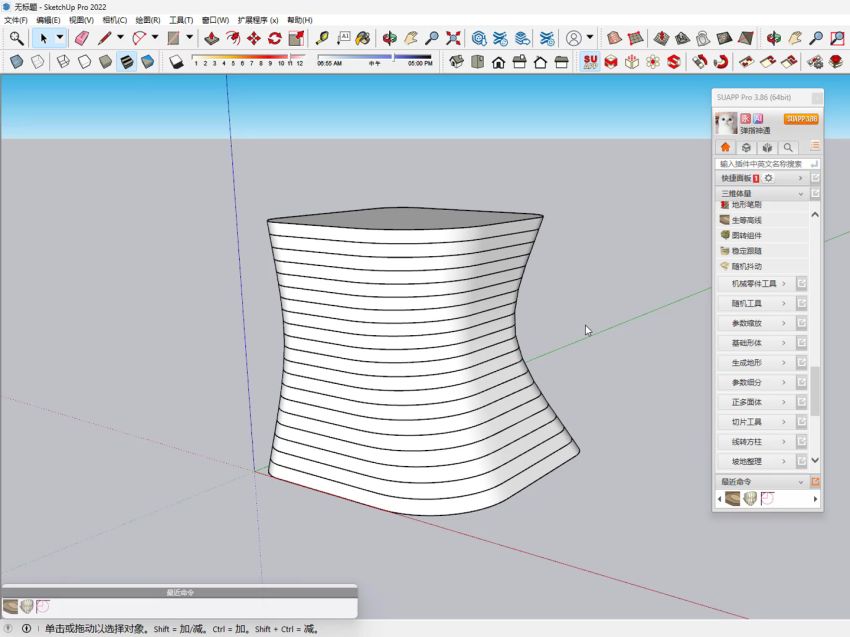
Task: Click the avatar thumbnail in SUAPP panel
Action: (x=726, y=123)
